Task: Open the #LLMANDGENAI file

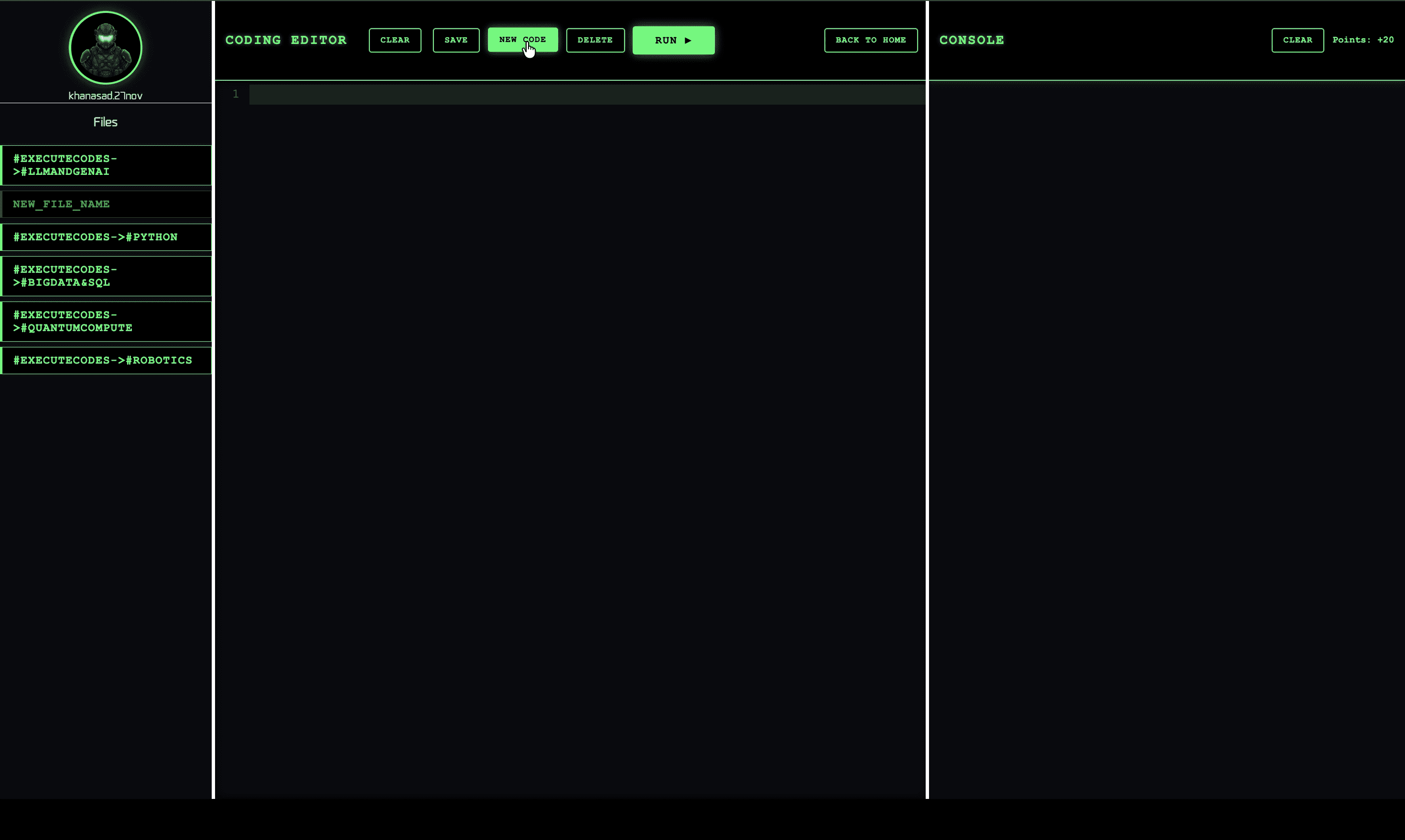Action: tap(106, 165)
